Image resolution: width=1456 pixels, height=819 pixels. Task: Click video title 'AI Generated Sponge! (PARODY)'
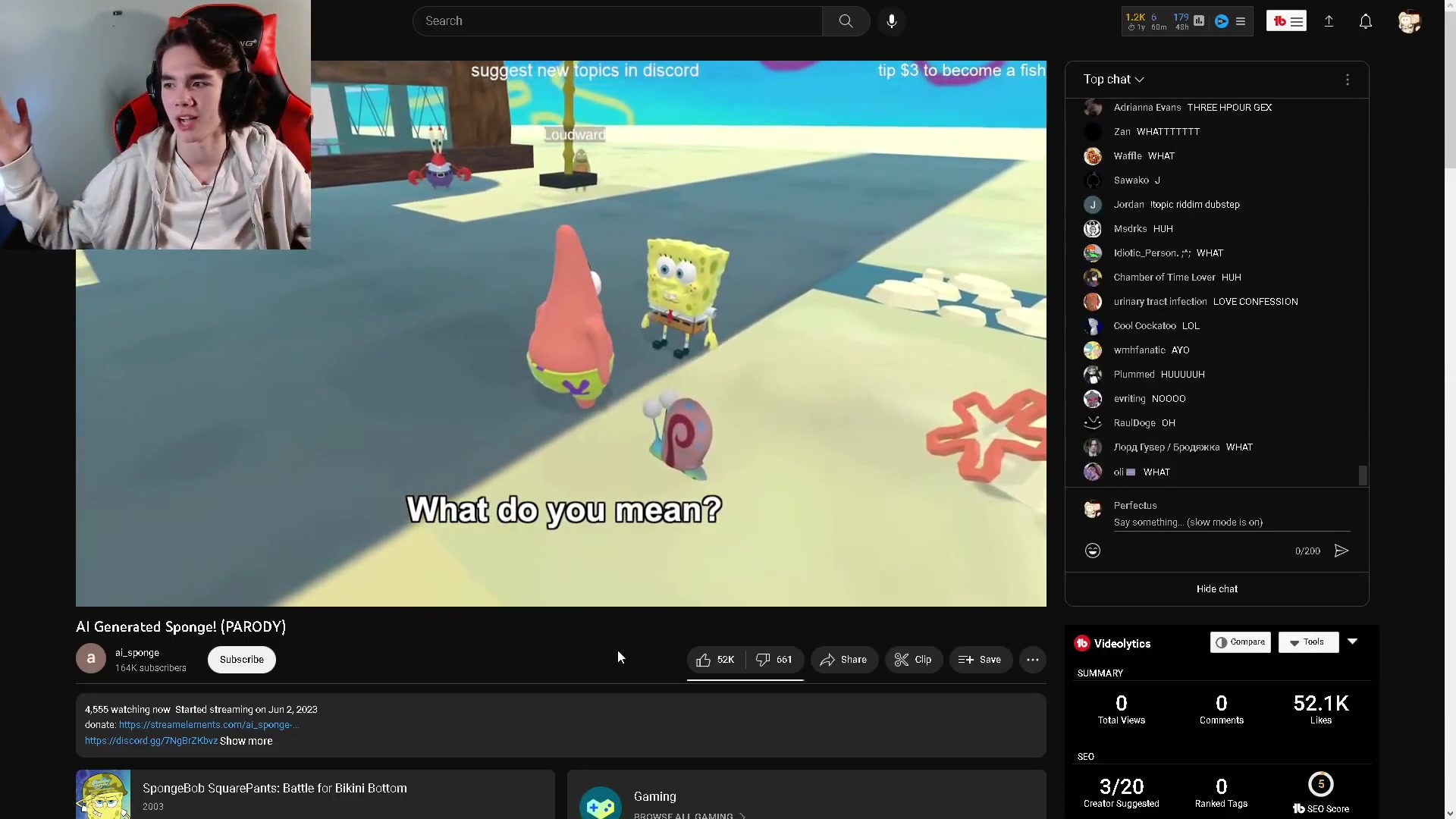coord(181,627)
